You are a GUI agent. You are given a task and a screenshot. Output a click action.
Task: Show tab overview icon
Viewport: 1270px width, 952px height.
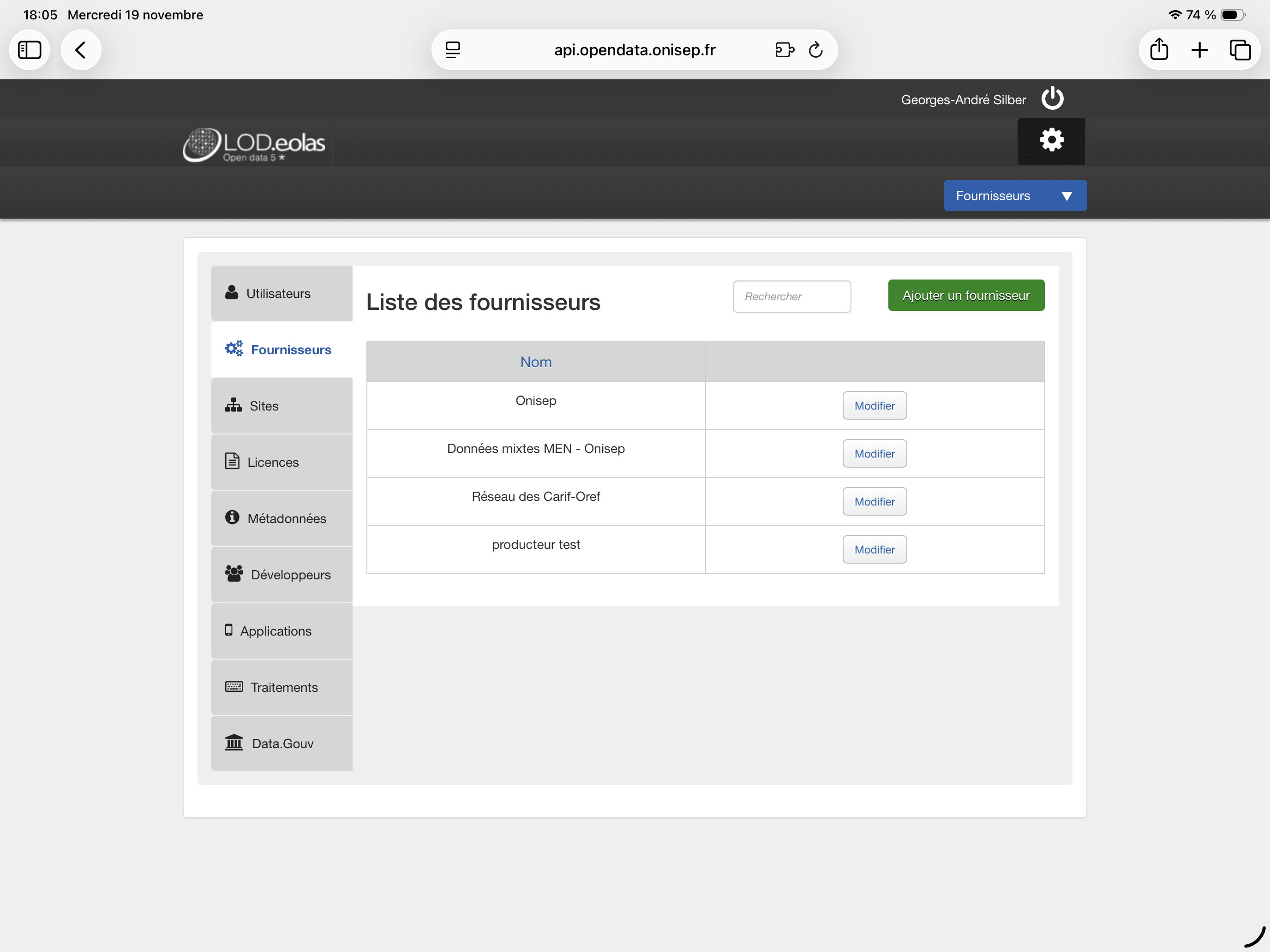click(x=1240, y=50)
